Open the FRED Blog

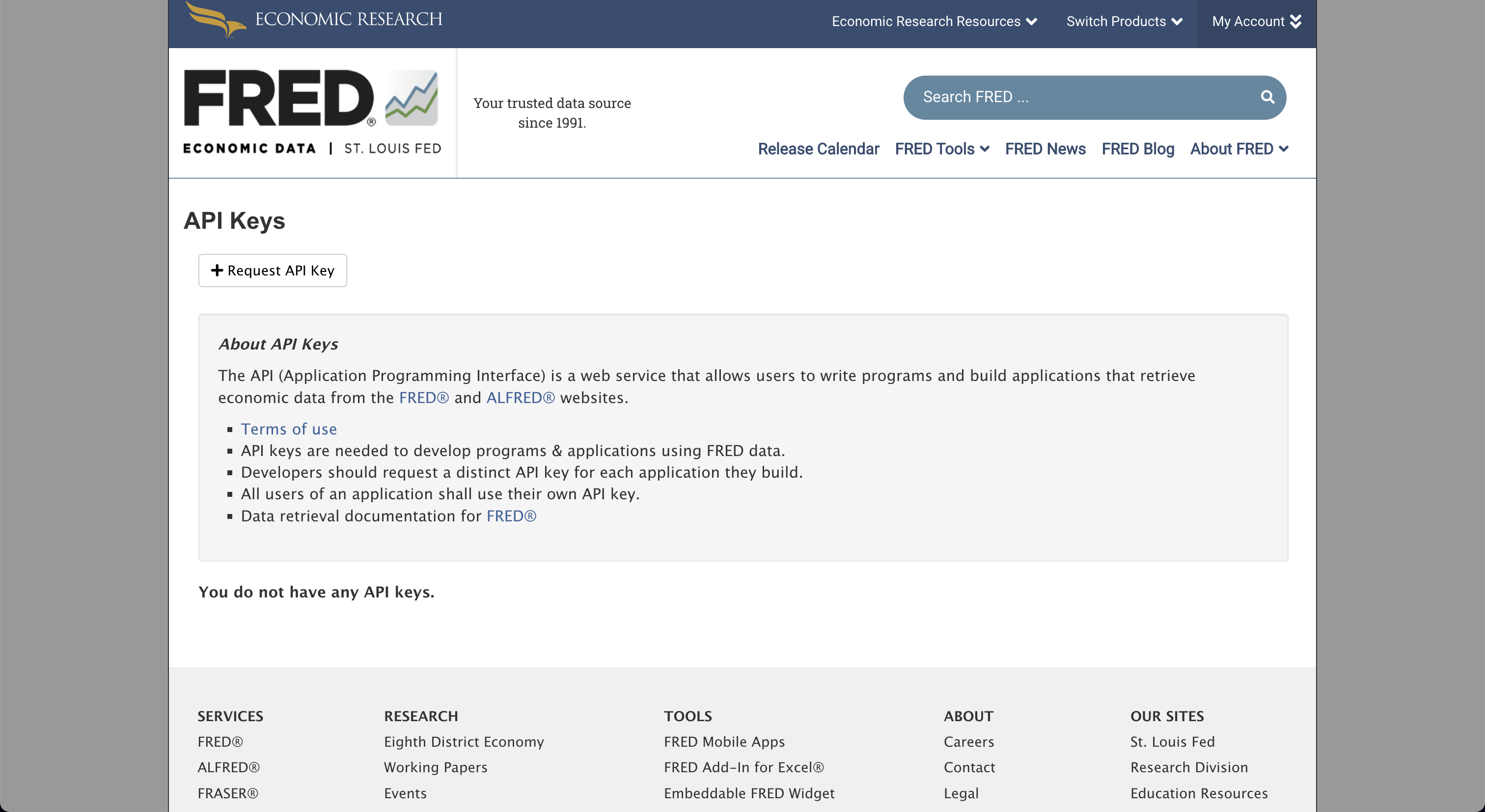pos(1137,149)
